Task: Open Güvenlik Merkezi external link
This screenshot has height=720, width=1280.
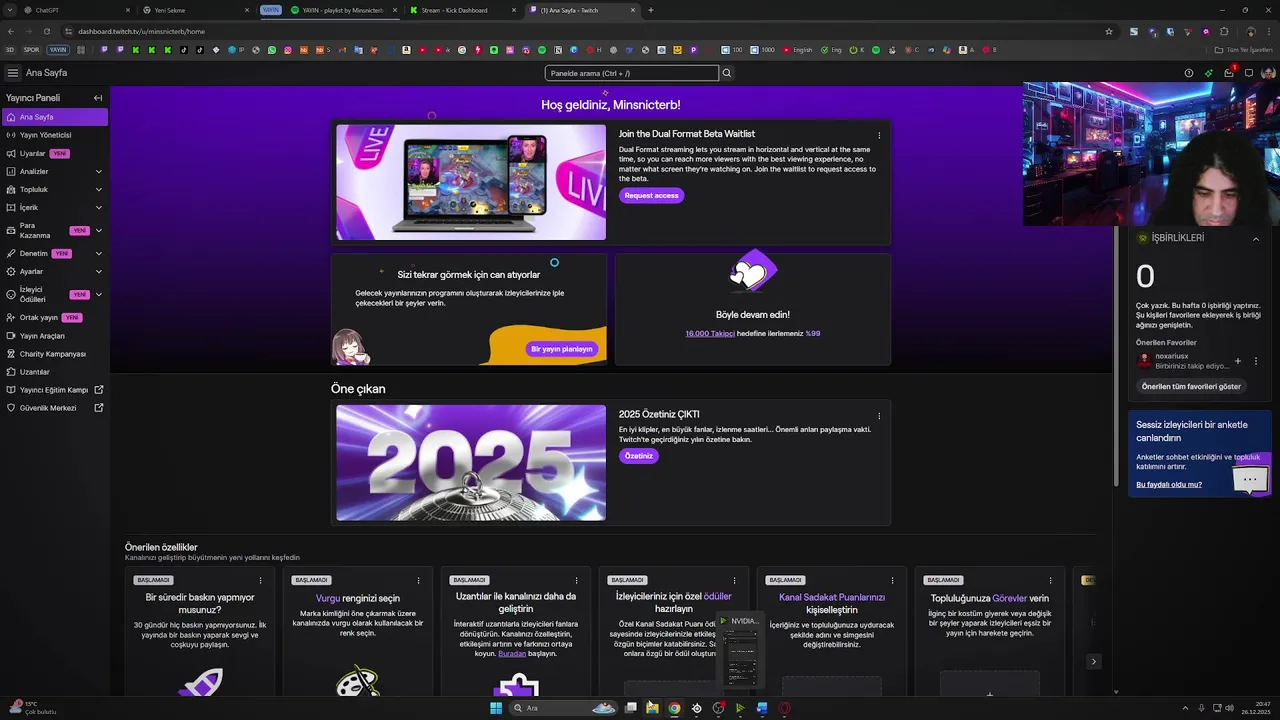Action: tap(54, 408)
